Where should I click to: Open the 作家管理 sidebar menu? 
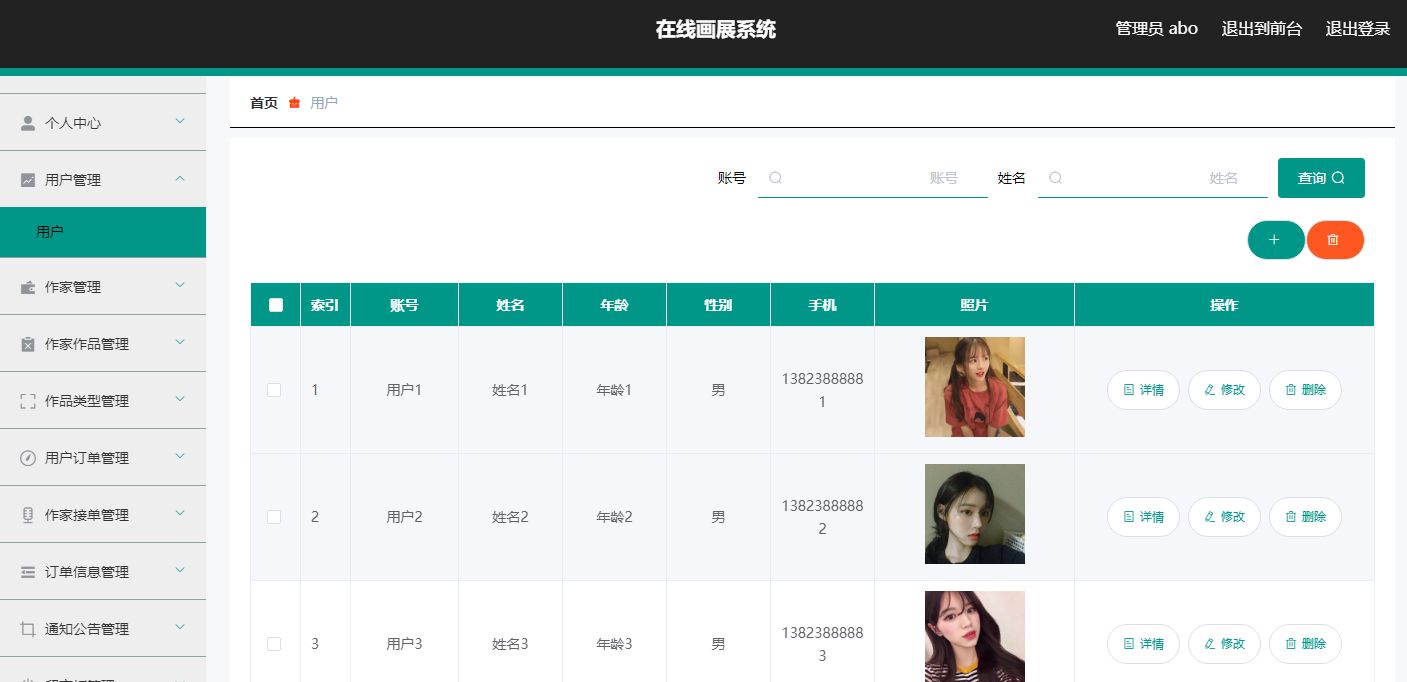click(103, 287)
